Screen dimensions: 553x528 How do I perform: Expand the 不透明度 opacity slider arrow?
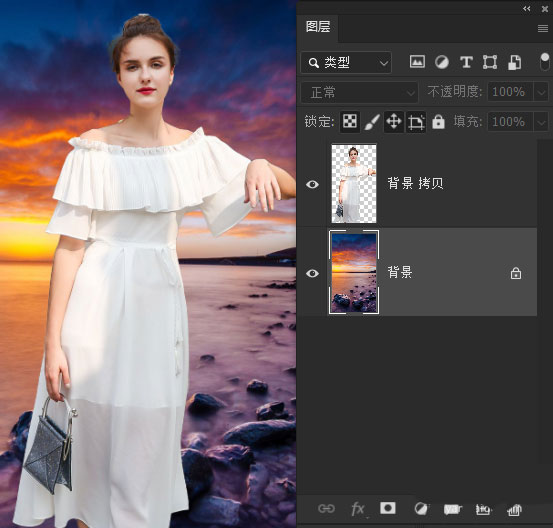click(541, 92)
